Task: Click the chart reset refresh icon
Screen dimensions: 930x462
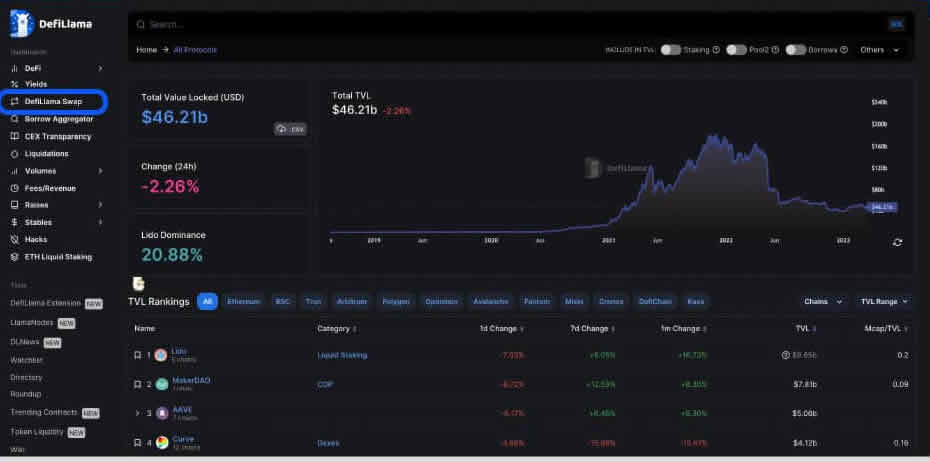Action: tap(897, 242)
